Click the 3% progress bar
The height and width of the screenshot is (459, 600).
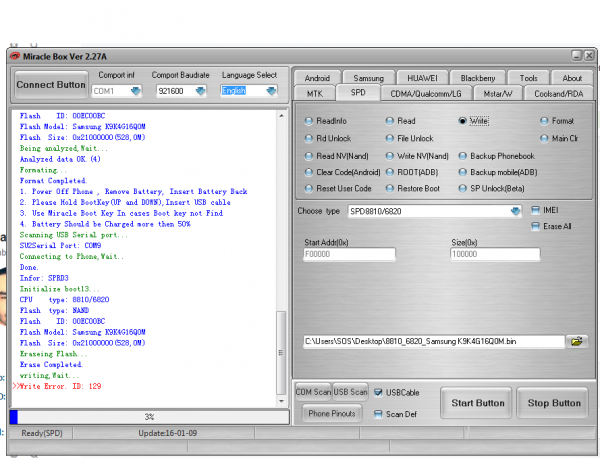coord(149,417)
